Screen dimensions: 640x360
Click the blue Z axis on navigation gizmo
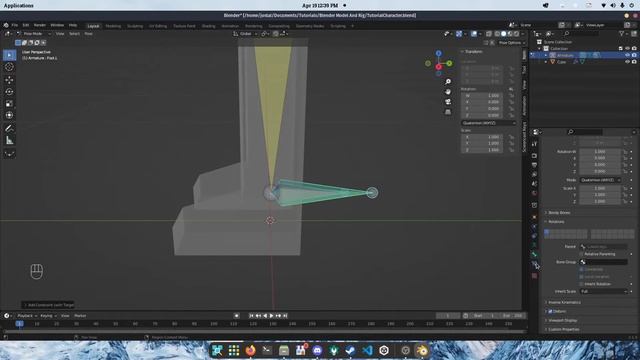coord(438,53)
